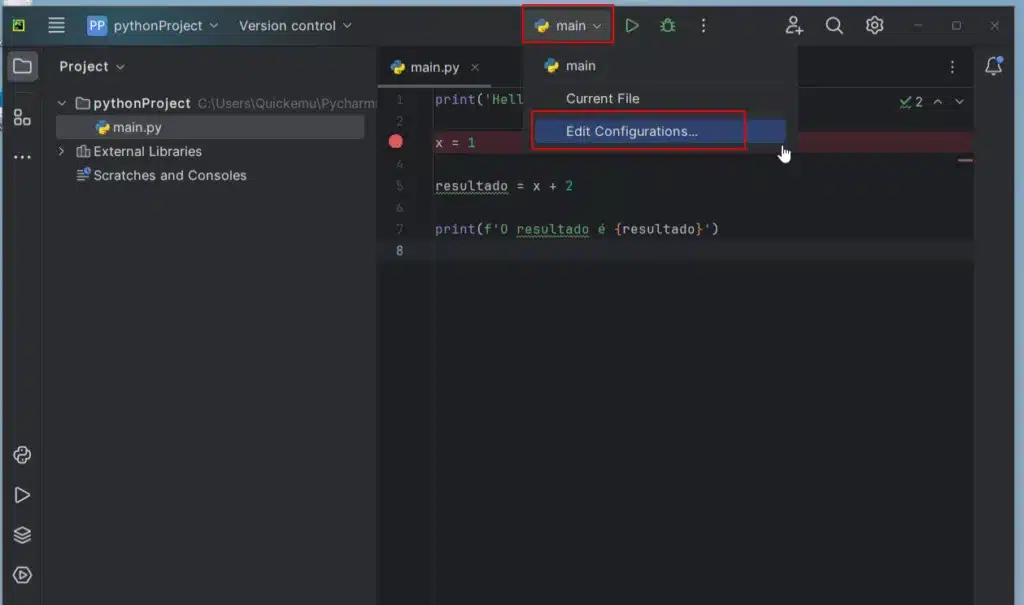Open the Project view dropdown

91,67
